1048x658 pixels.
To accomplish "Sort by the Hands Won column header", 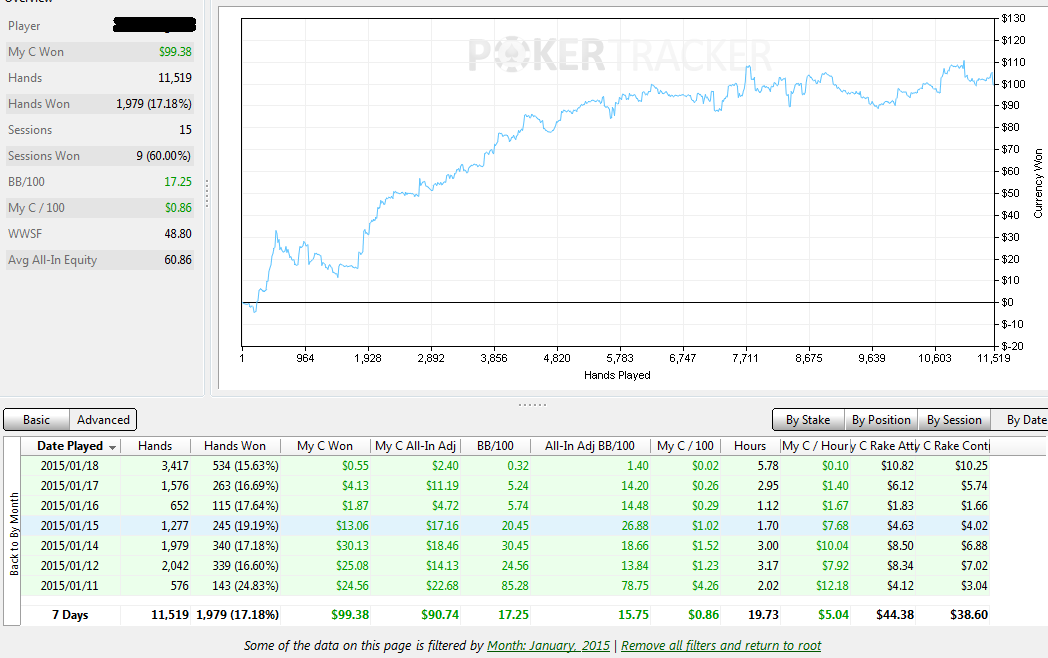I will [235, 446].
